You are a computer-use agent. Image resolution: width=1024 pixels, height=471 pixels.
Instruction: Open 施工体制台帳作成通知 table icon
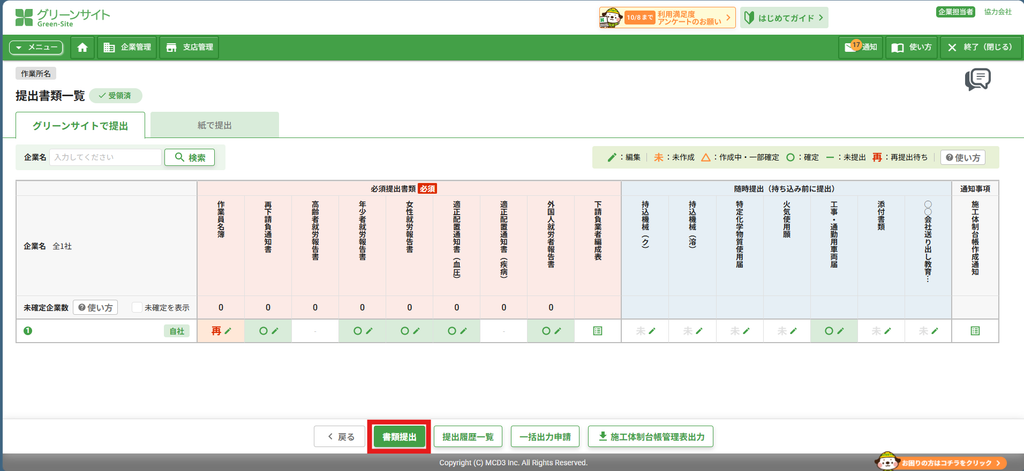tap(976, 331)
